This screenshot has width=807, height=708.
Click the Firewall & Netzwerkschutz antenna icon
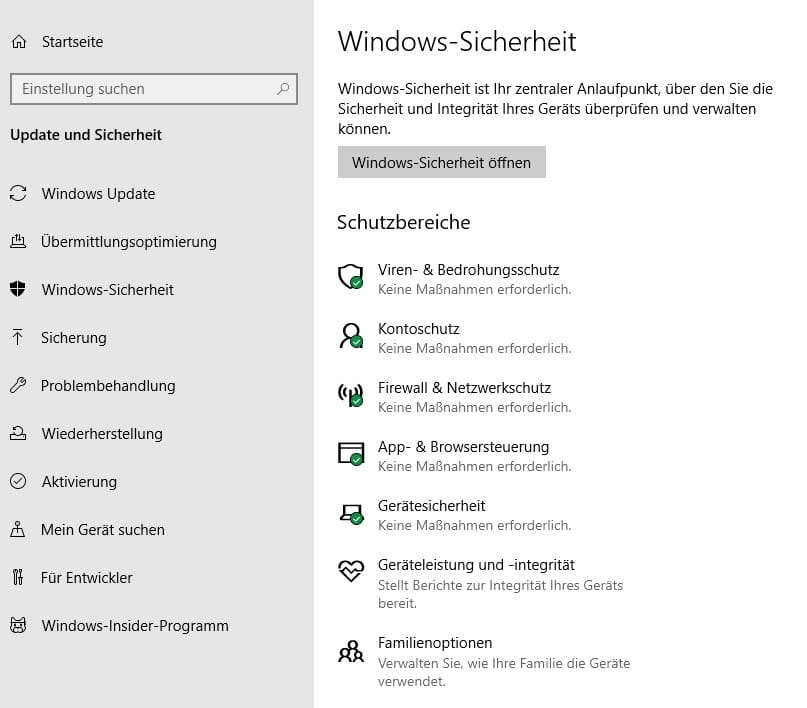[350, 395]
